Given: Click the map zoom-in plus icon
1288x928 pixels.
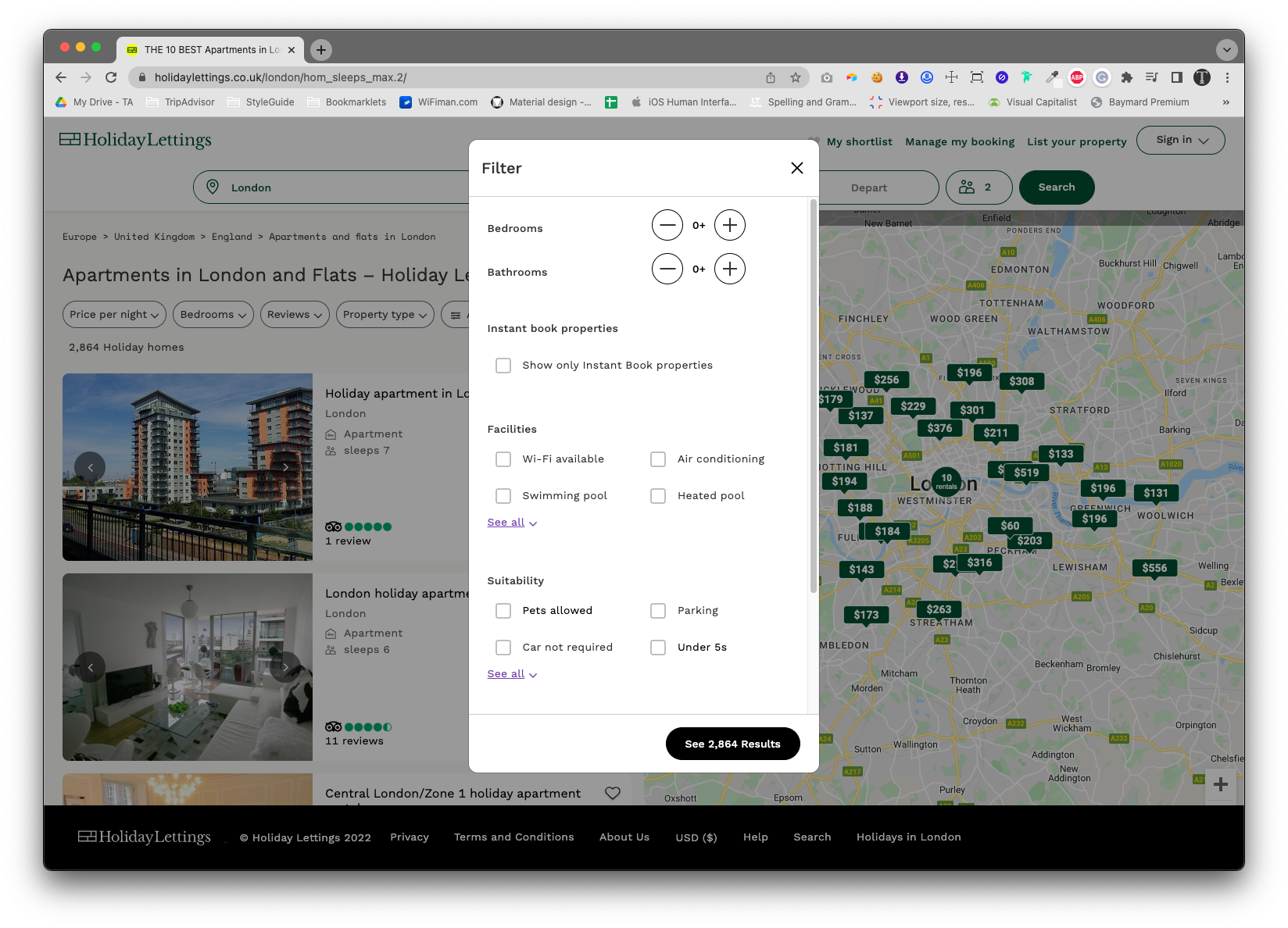Looking at the screenshot, I should [x=1220, y=783].
